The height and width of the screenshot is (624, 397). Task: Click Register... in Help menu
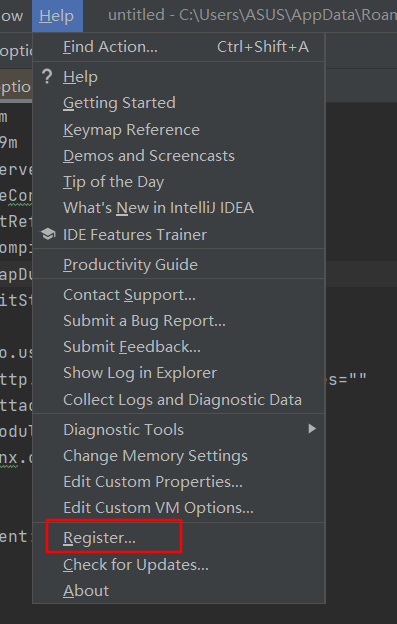tap(179, 538)
